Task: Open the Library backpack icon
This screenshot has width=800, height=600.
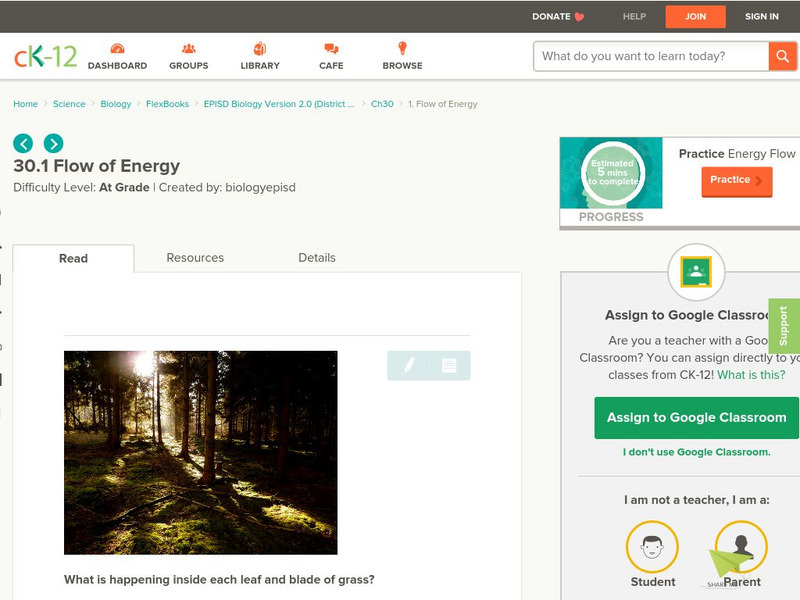Action: (x=260, y=48)
